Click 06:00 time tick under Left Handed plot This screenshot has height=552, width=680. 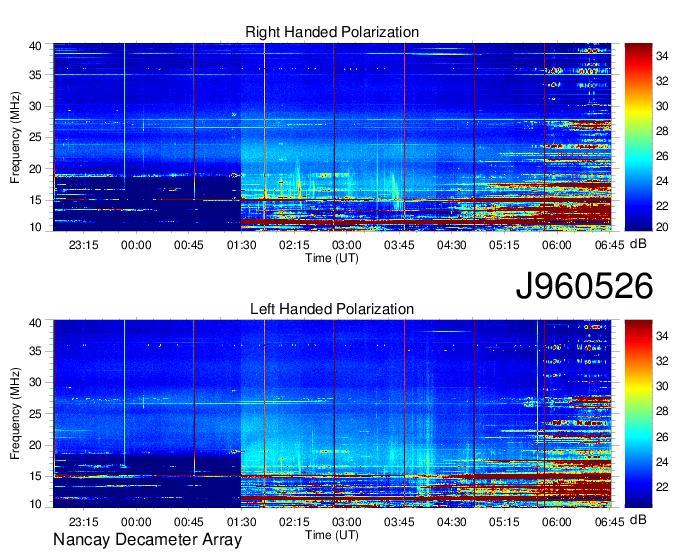[x=557, y=522]
